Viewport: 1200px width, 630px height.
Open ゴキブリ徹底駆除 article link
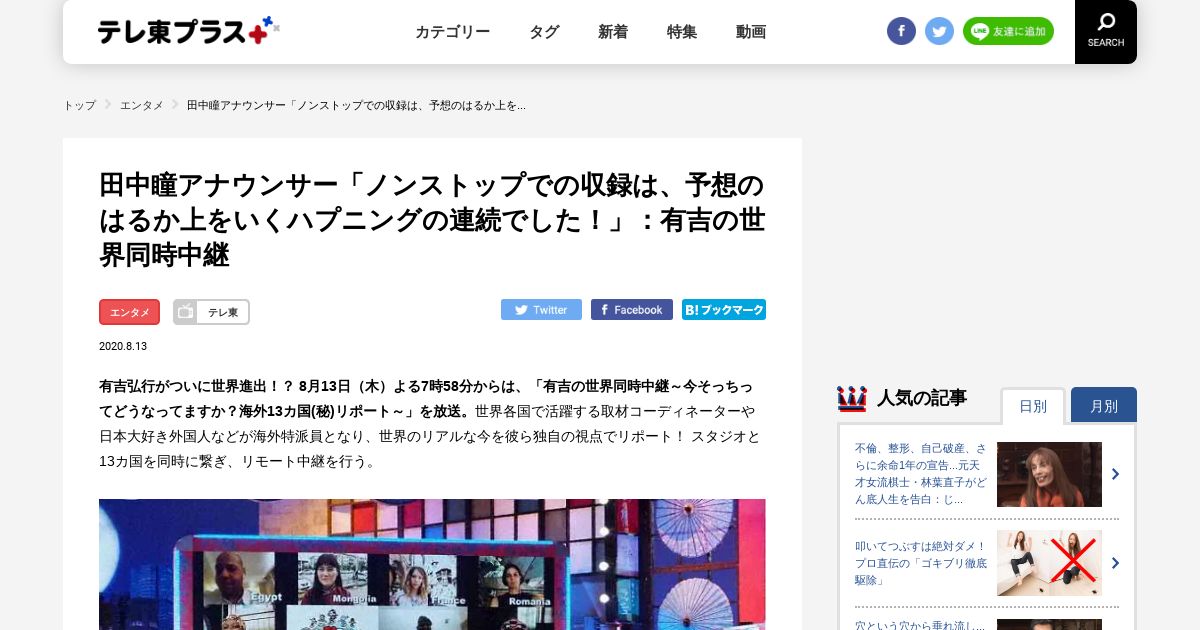tap(921, 563)
